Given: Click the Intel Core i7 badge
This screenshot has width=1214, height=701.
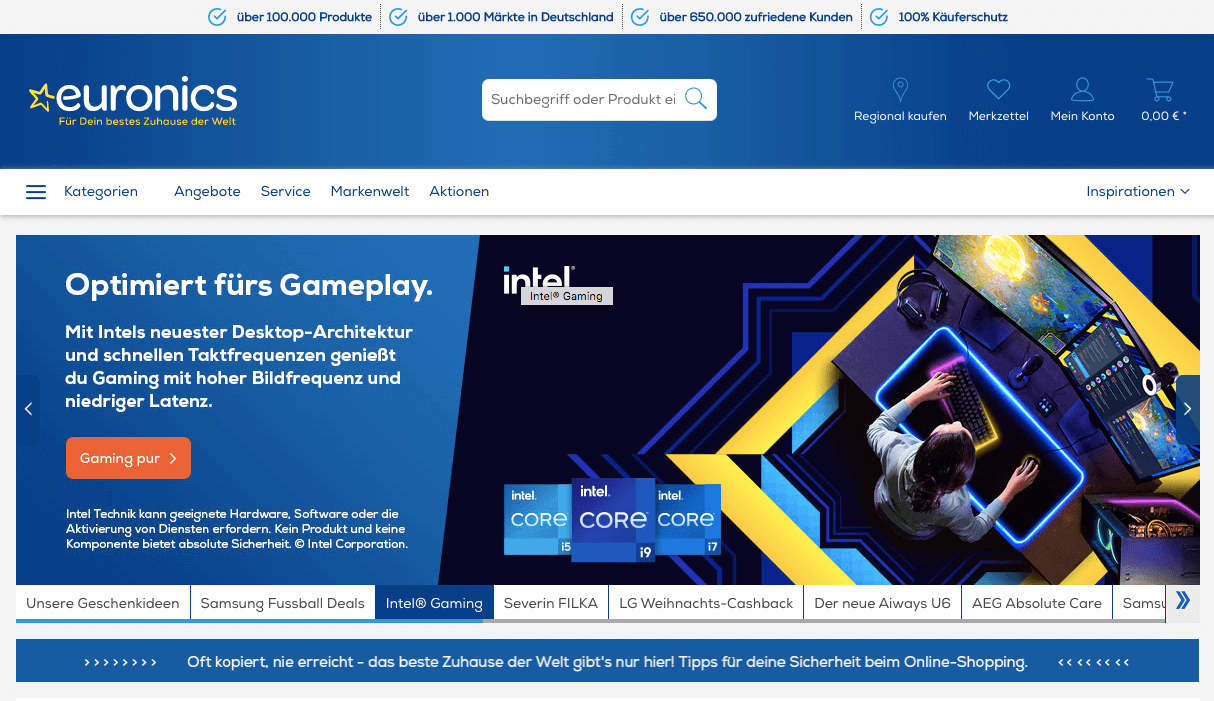Looking at the screenshot, I should click(687, 519).
